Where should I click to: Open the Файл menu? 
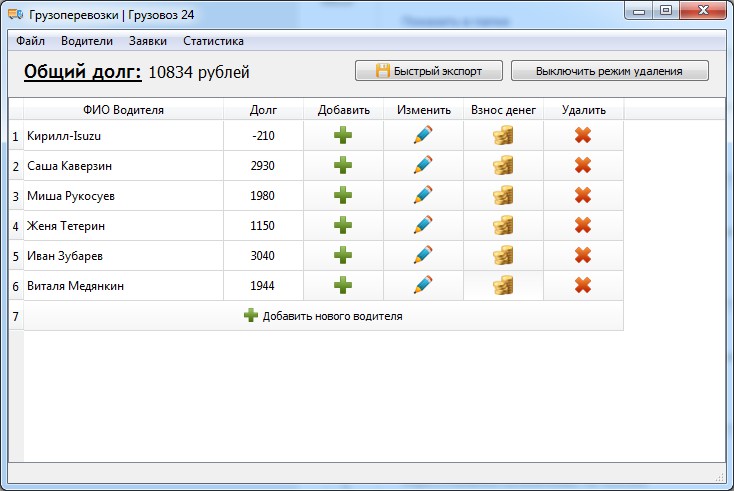pyautogui.click(x=30, y=41)
